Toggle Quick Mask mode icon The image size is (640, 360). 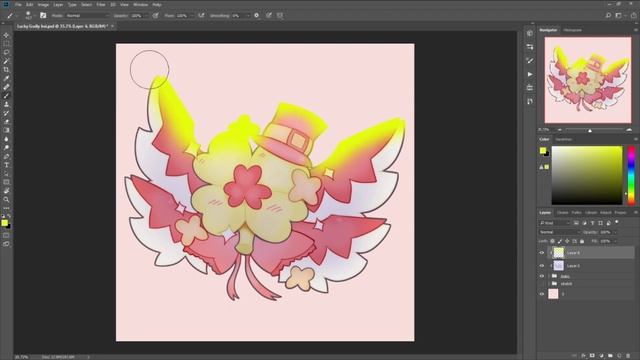pyautogui.click(x=6, y=236)
